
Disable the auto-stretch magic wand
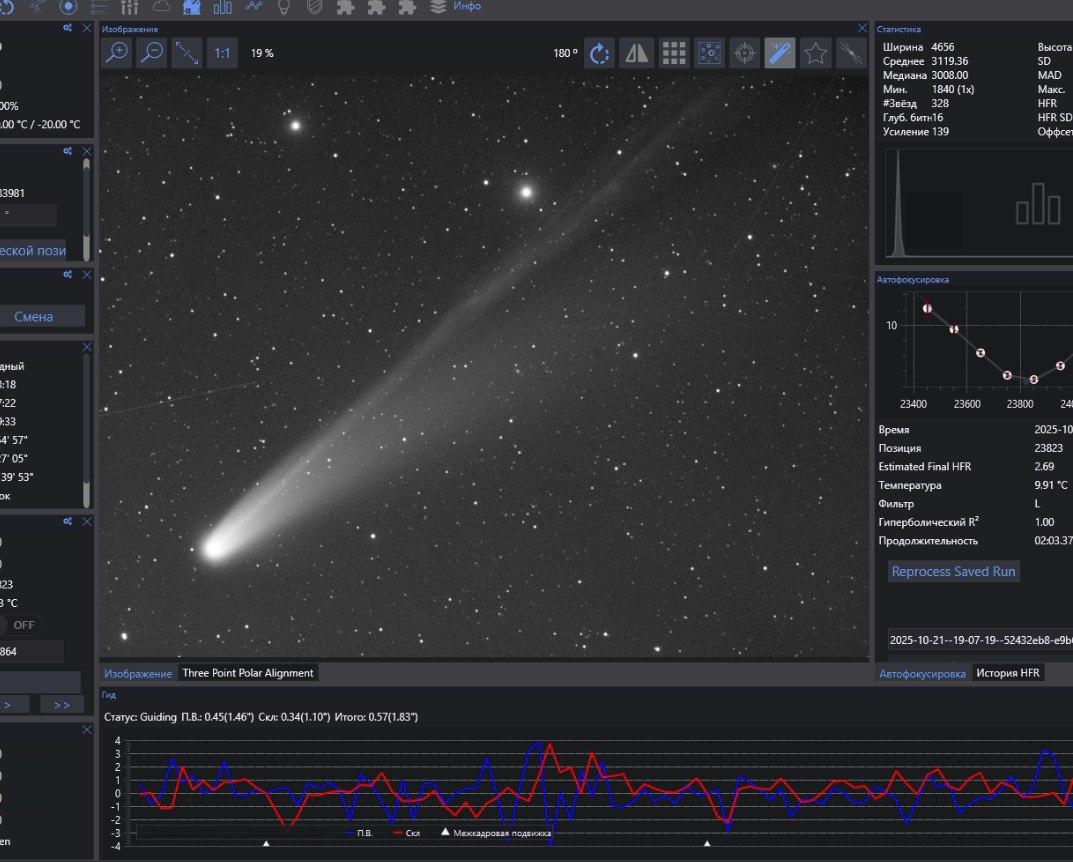[x=780, y=53]
